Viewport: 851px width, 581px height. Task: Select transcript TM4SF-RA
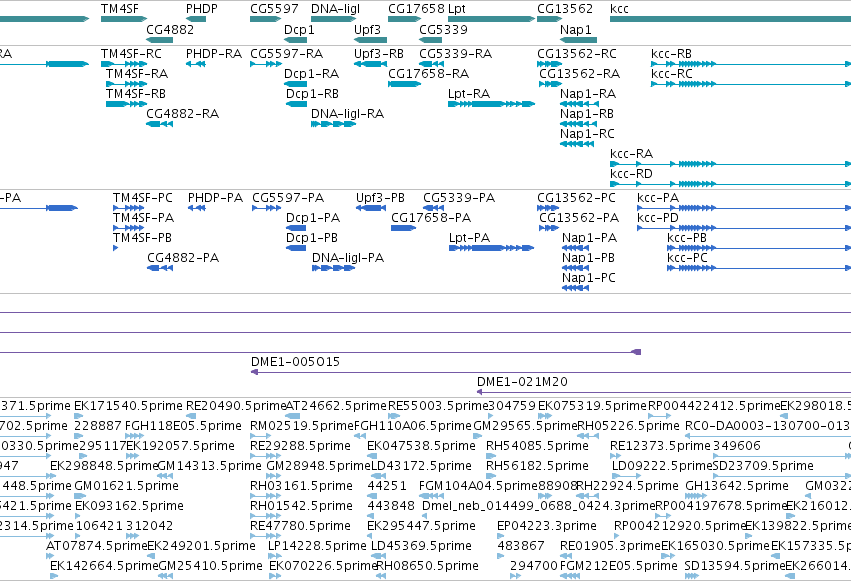126,84
